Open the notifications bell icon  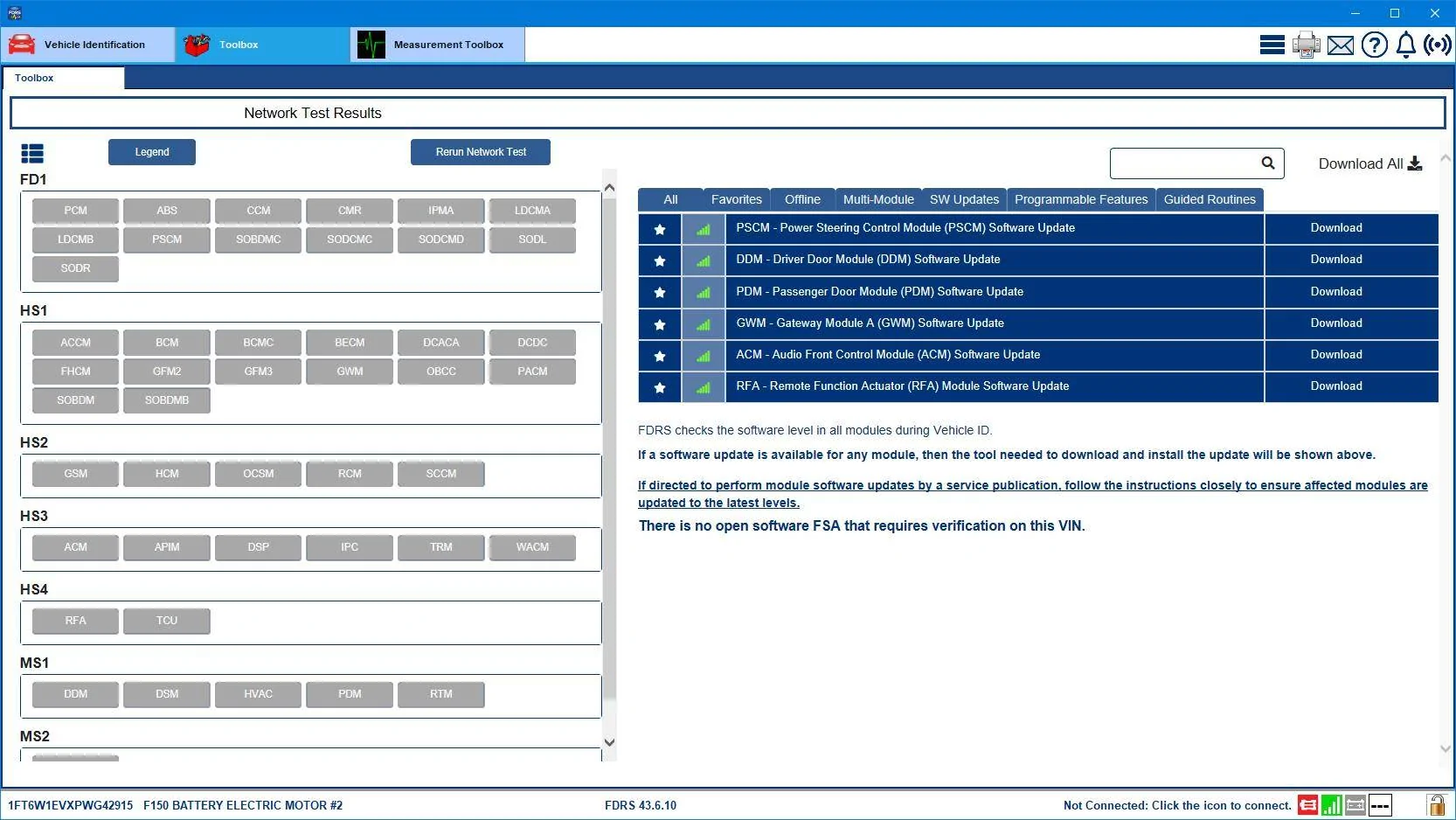[x=1405, y=45]
